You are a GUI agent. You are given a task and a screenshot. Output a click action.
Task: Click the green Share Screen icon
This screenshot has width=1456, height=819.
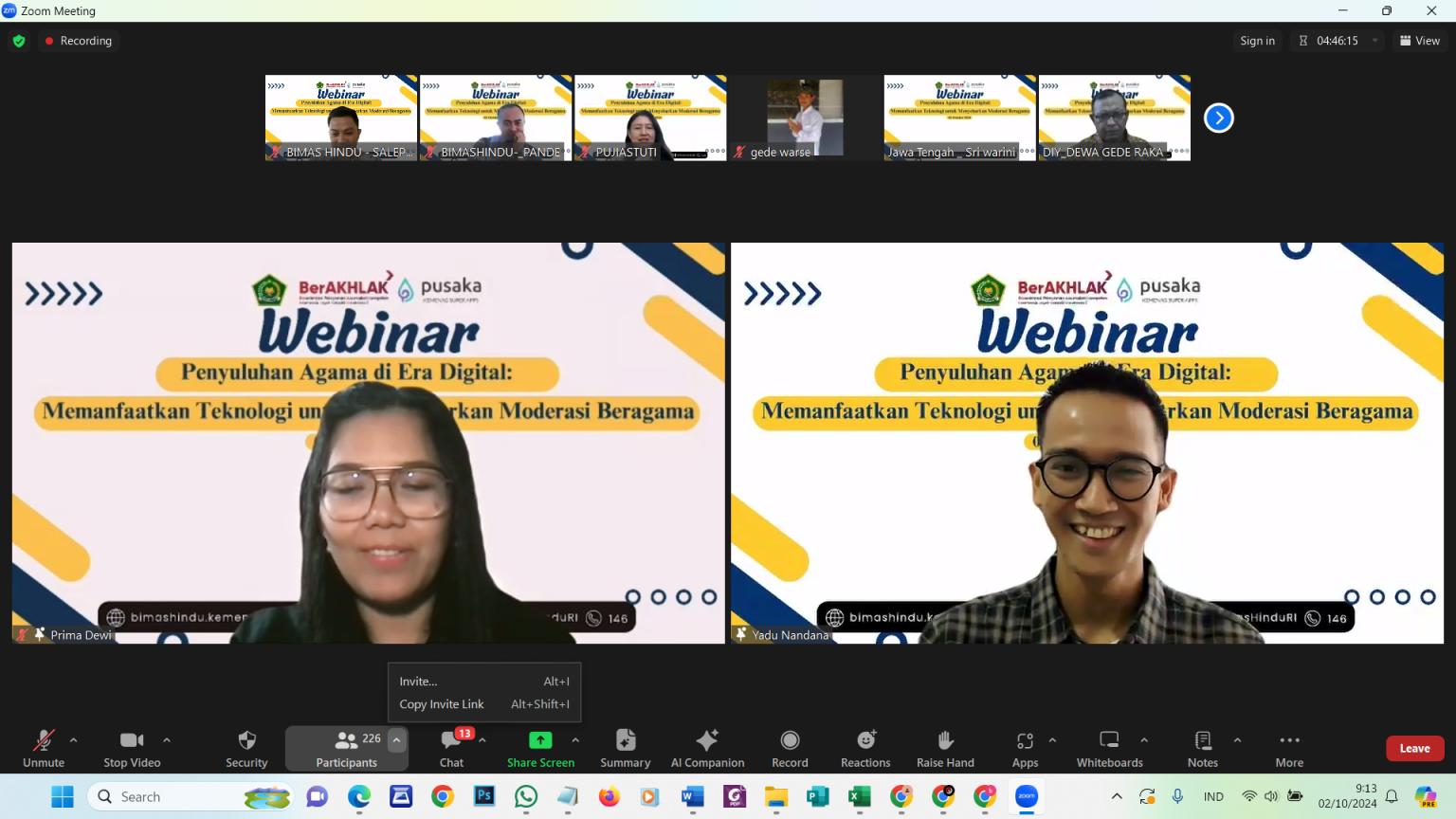click(x=540, y=740)
